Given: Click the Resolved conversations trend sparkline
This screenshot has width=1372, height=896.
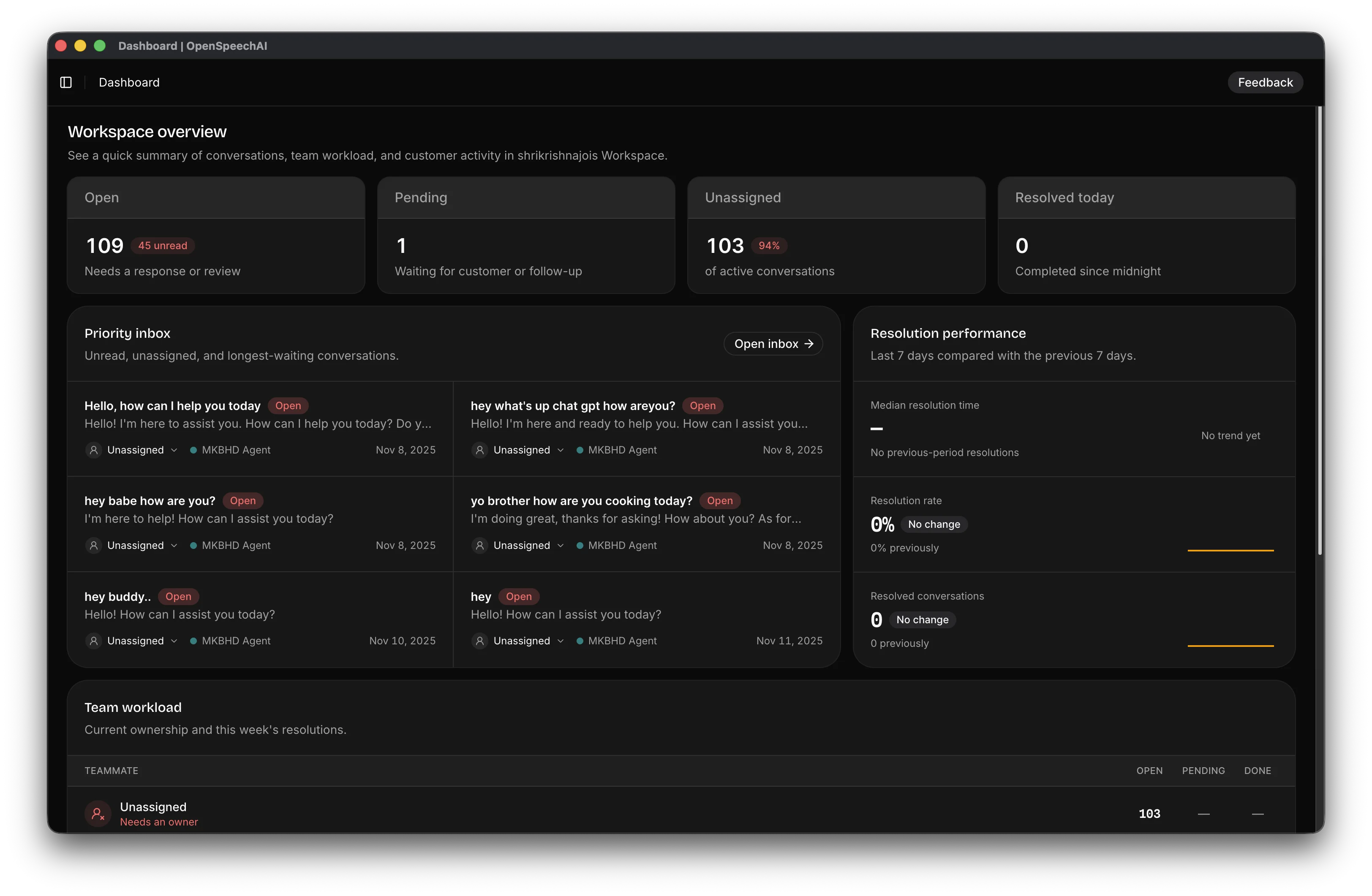Looking at the screenshot, I should pyautogui.click(x=1230, y=646).
